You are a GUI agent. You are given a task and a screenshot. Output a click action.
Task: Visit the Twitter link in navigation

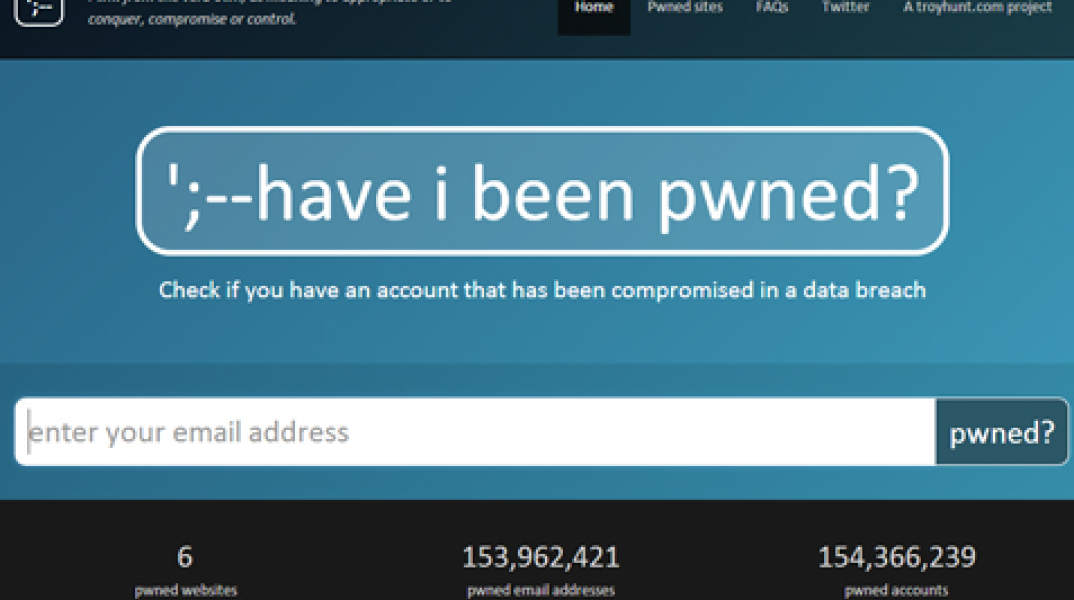coord(845,8)
